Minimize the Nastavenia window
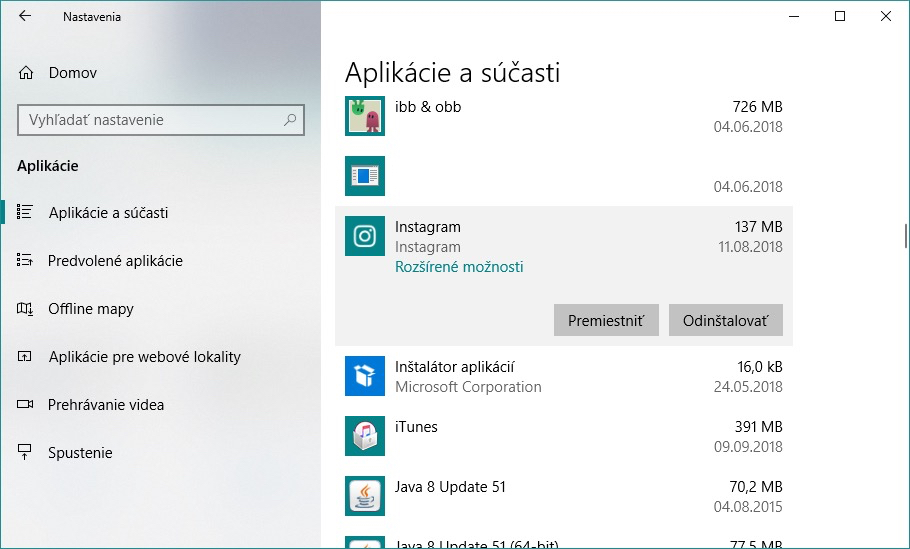This screenshot has width=910, height=549. point(795,16)
